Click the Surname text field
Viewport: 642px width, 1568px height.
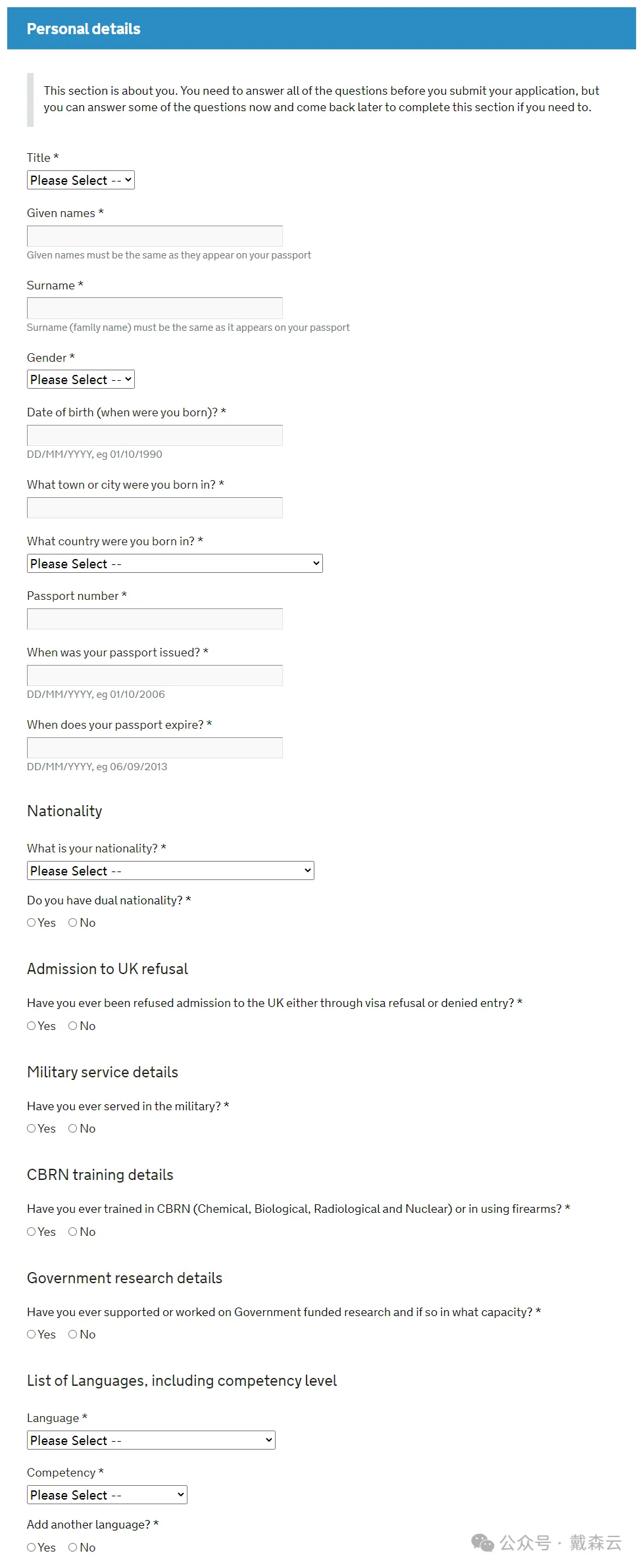(155, 308)
